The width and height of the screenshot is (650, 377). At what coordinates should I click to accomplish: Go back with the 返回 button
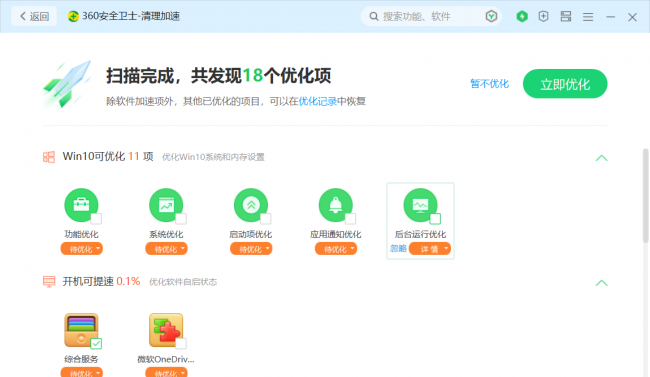[x=34, y=16]
